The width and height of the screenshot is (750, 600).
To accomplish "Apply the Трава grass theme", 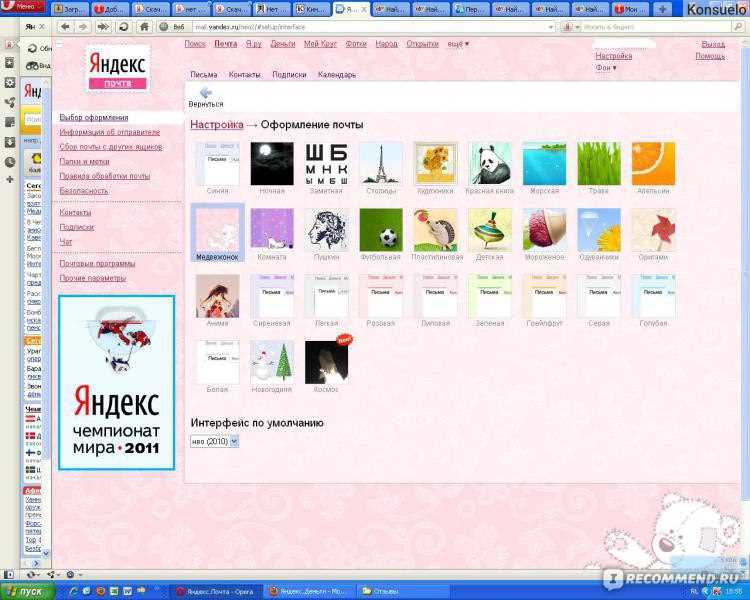I will [x=599, y=163].
